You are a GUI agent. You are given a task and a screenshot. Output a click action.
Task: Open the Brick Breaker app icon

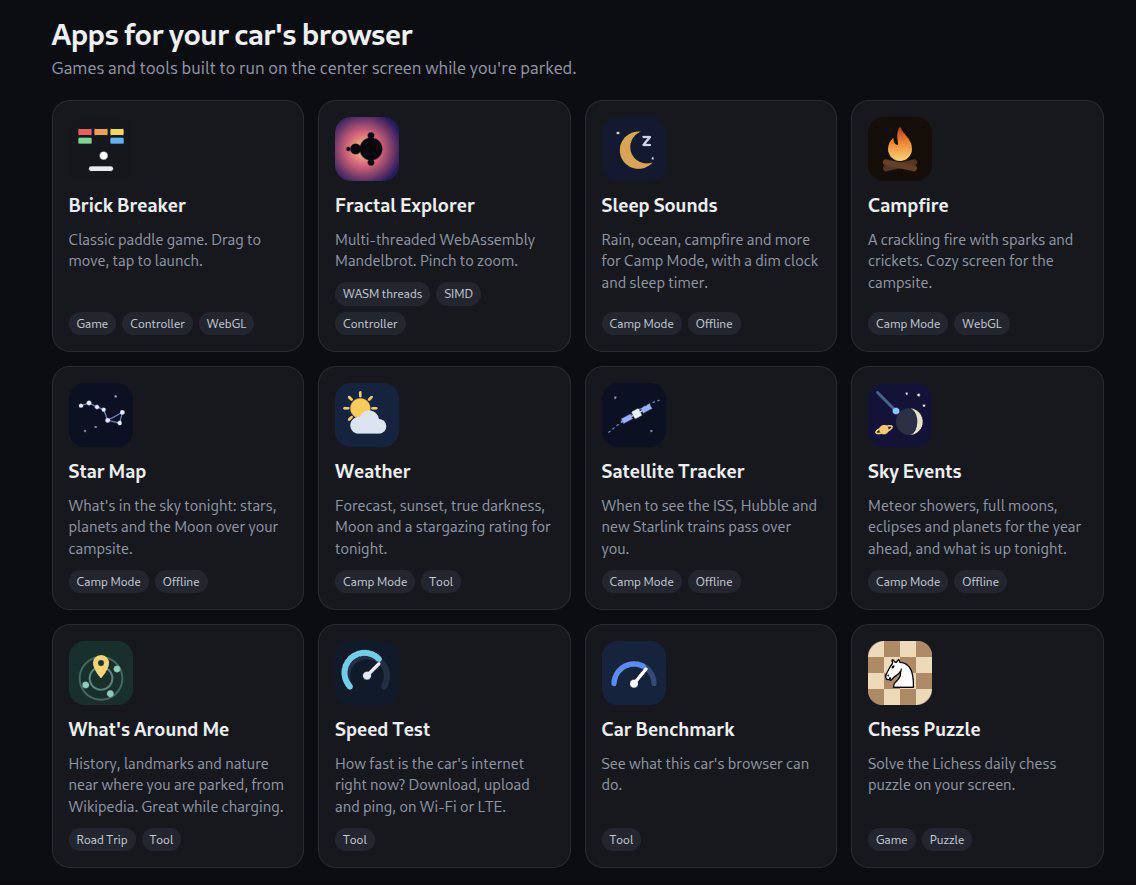click(x=101, y=148)
